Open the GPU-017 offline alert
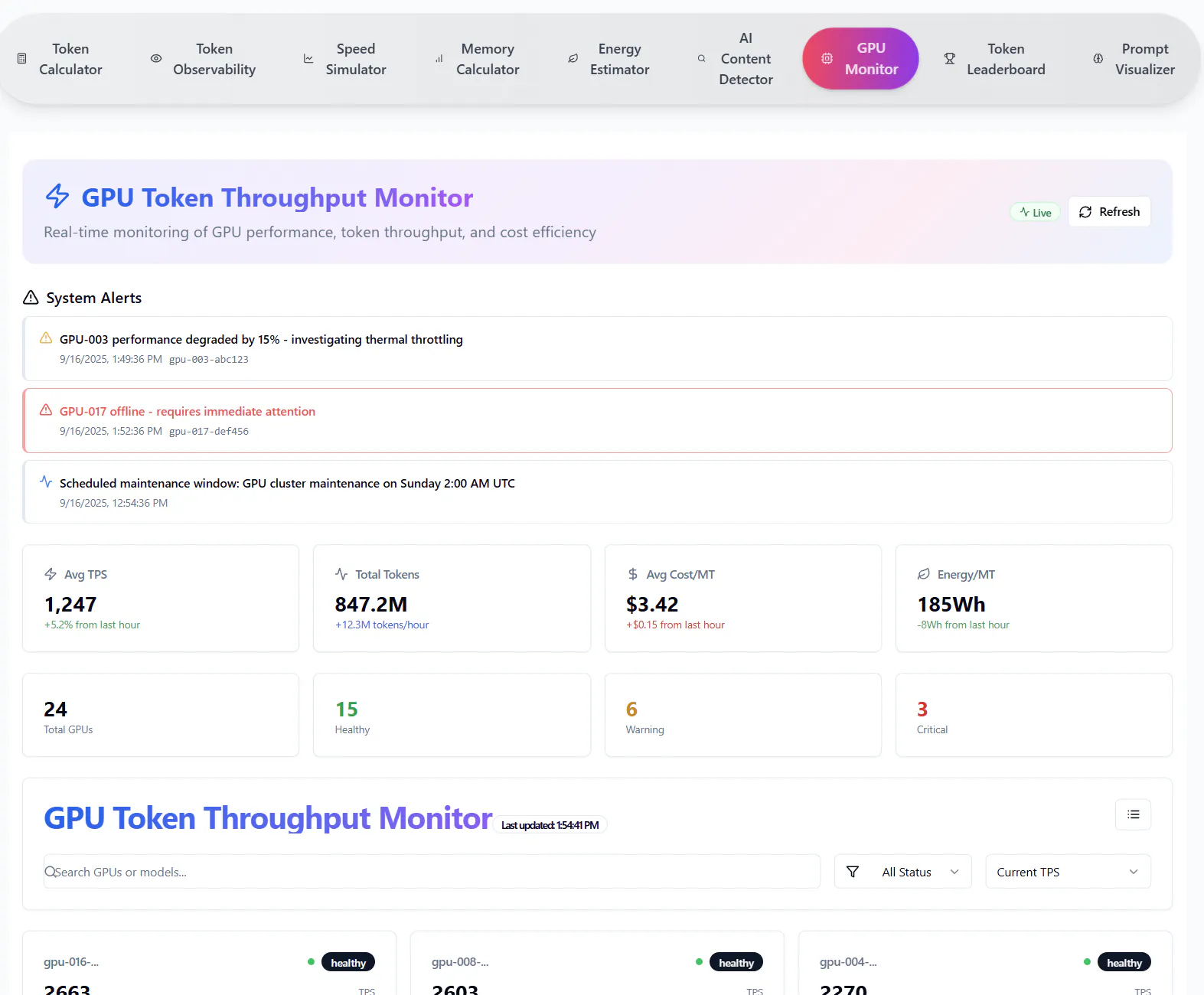The height and width of the screenshot is (995, 1204). coord(598,420)
